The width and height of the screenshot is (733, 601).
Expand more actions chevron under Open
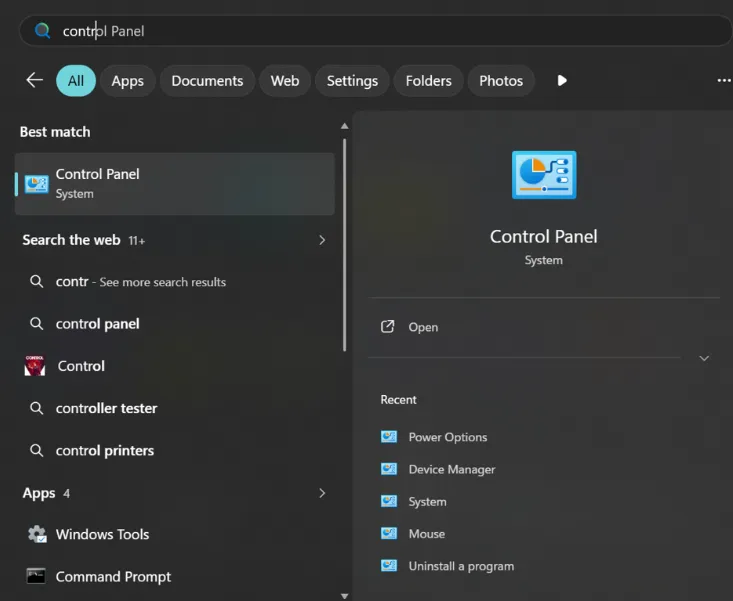coord(704,358)
